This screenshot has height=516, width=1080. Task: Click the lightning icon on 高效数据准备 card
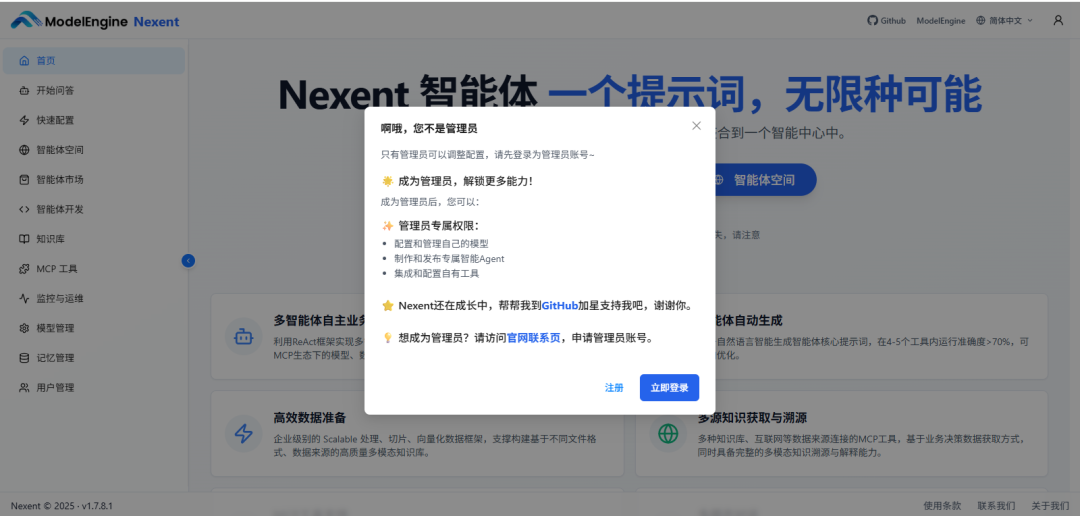(x=243, y=433)
